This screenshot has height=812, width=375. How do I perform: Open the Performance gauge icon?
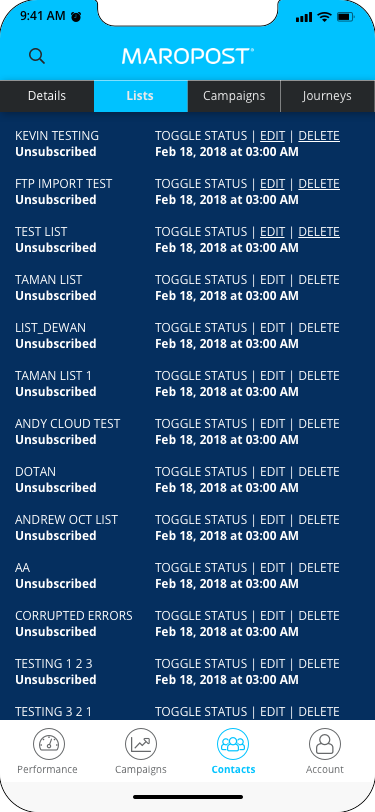49,744
